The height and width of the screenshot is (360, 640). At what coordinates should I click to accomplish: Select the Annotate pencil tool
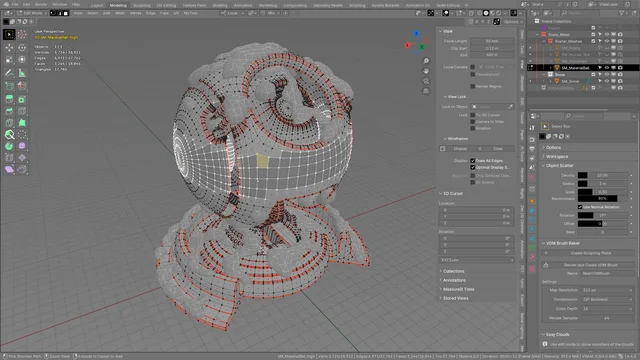(9, 73)
